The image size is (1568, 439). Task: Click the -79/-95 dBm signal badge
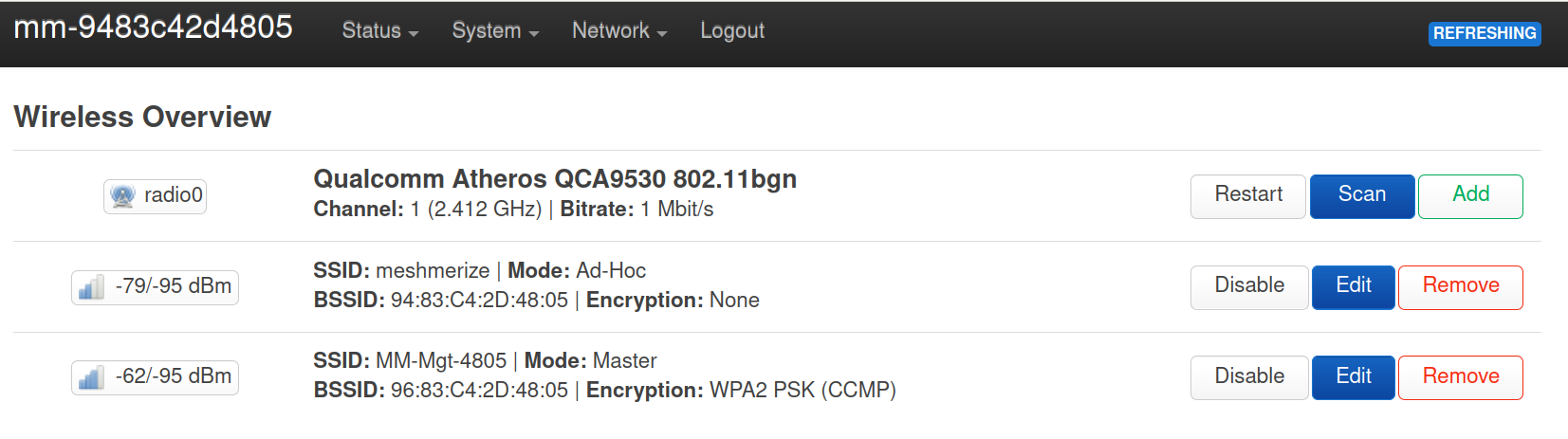[155, 287]
